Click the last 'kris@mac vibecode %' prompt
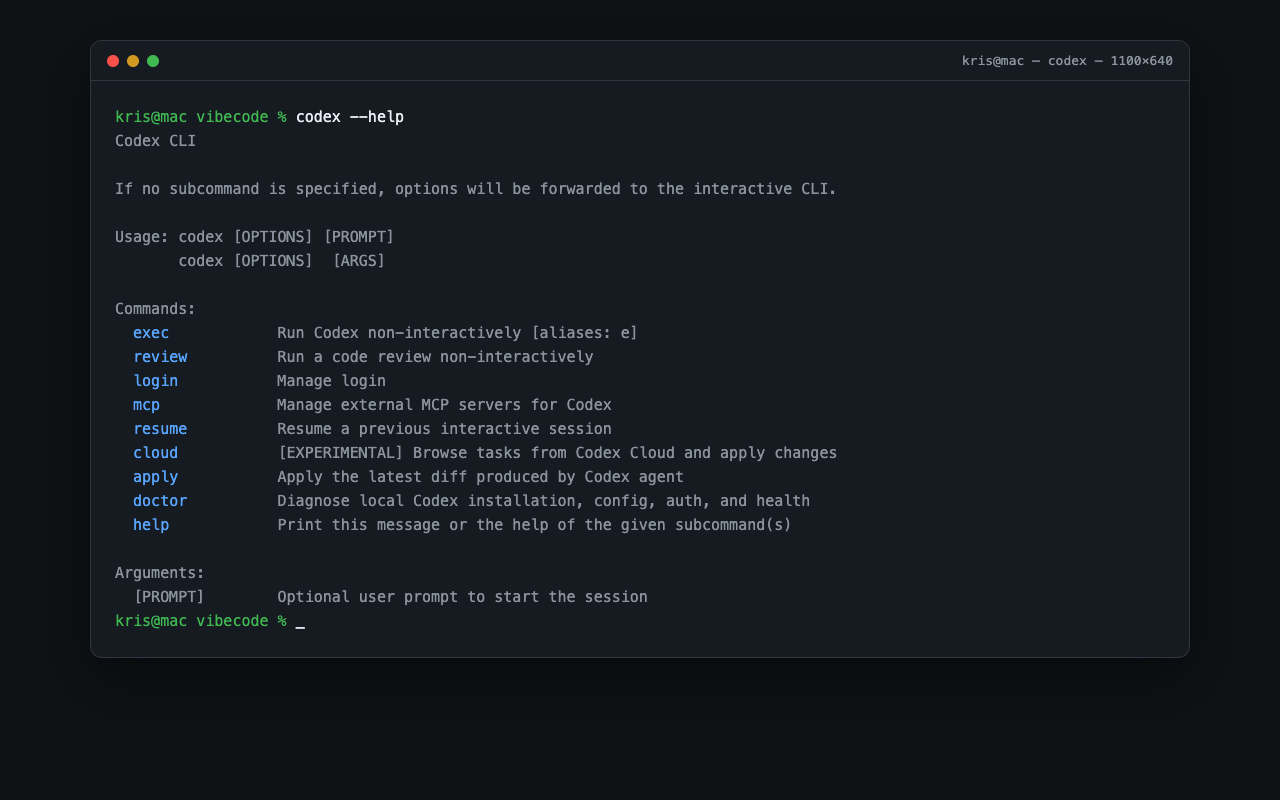 tap(201, 621)
